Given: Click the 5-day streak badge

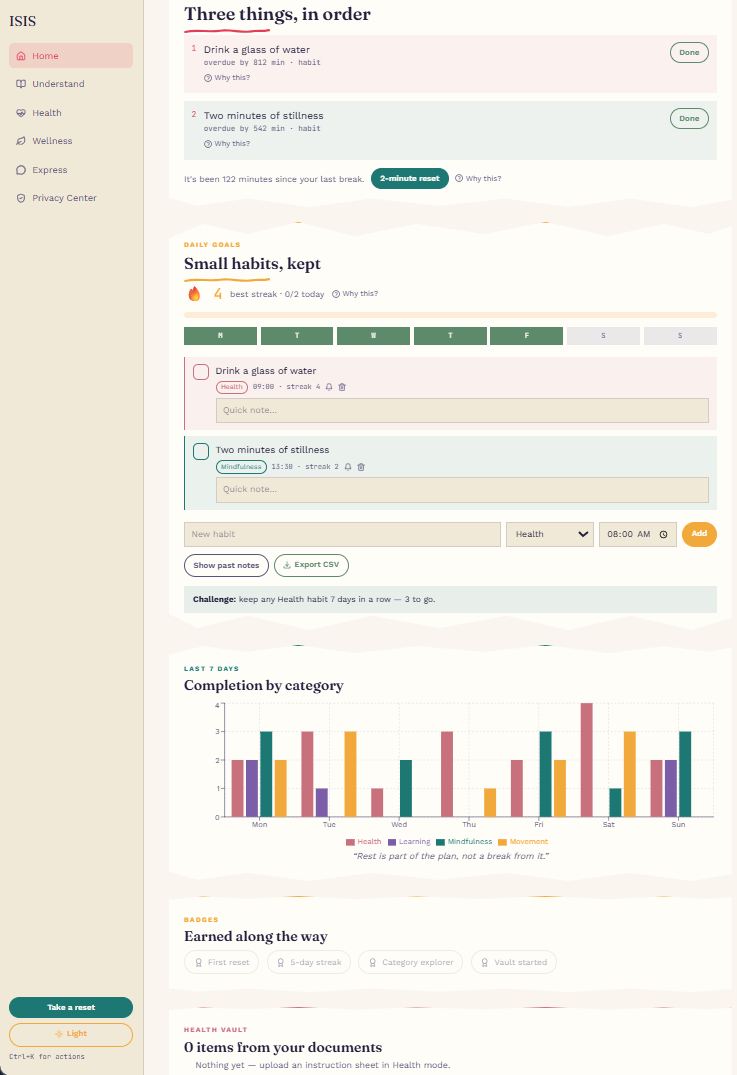Looking at the screenshot, I should coord(309,962).
